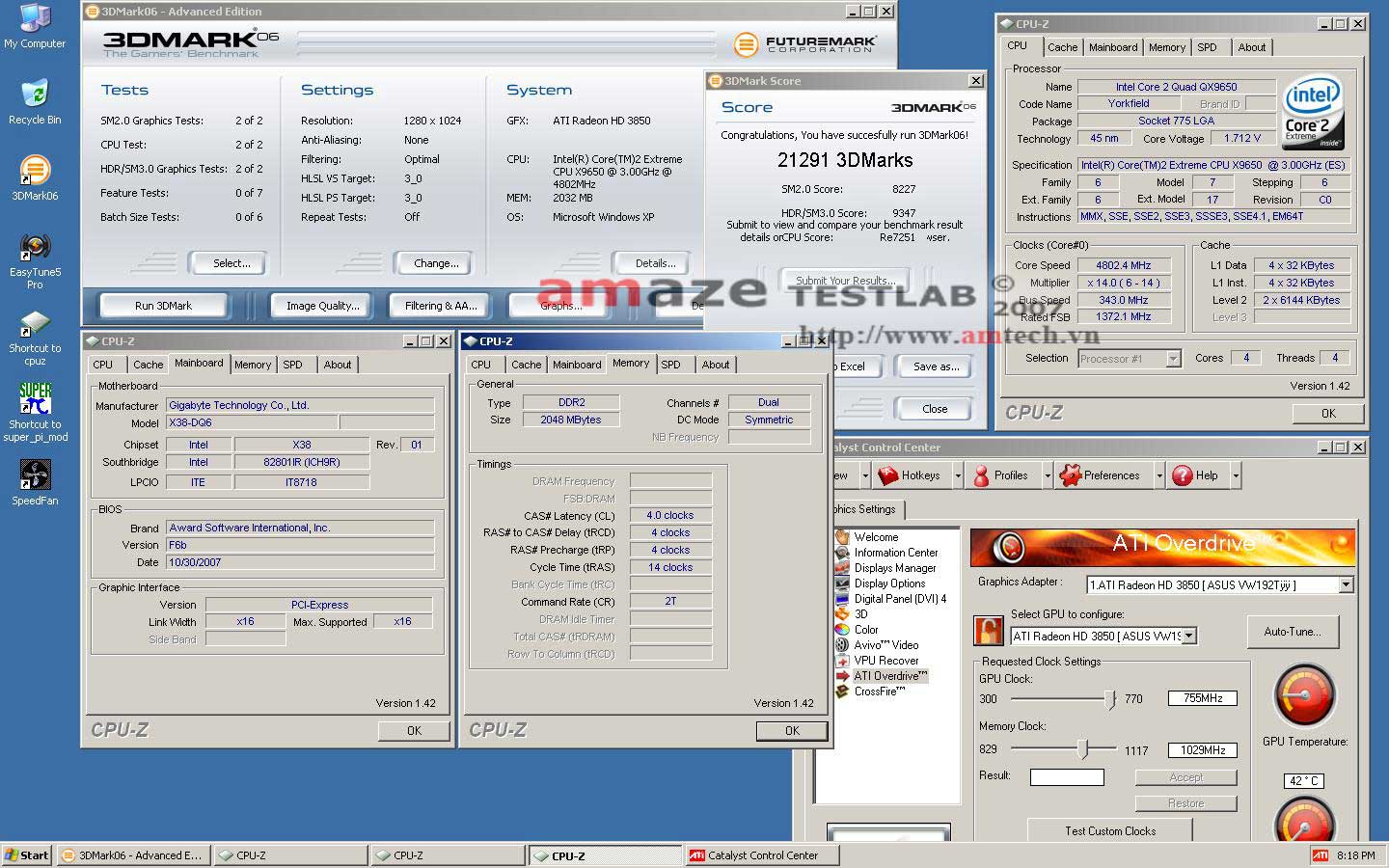This screenshot has height=868, width=1389.
Task: Select Digital Panel (DVI) 4 entry
Action: click(x=900, y=599)
